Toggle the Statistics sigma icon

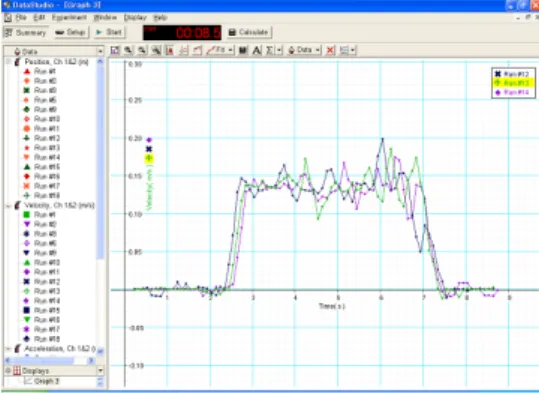pos(270,50)
